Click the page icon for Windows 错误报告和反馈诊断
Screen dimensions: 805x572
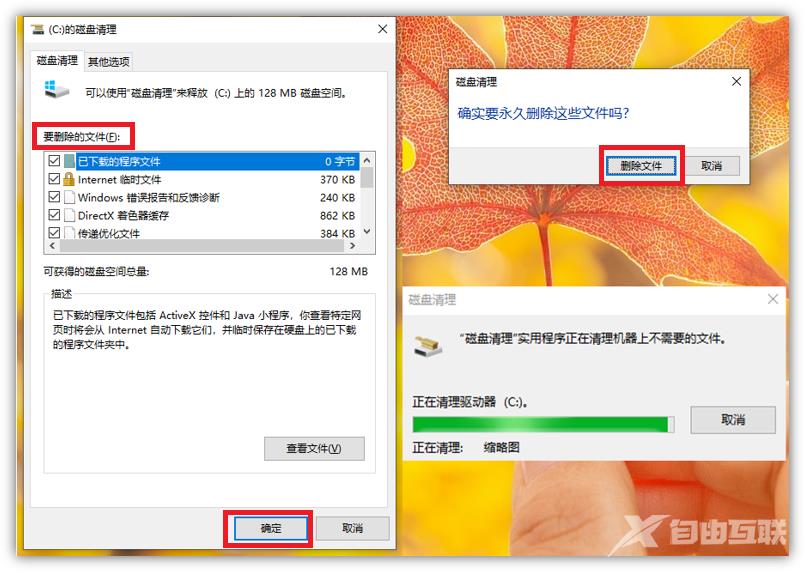coord(69,197)
